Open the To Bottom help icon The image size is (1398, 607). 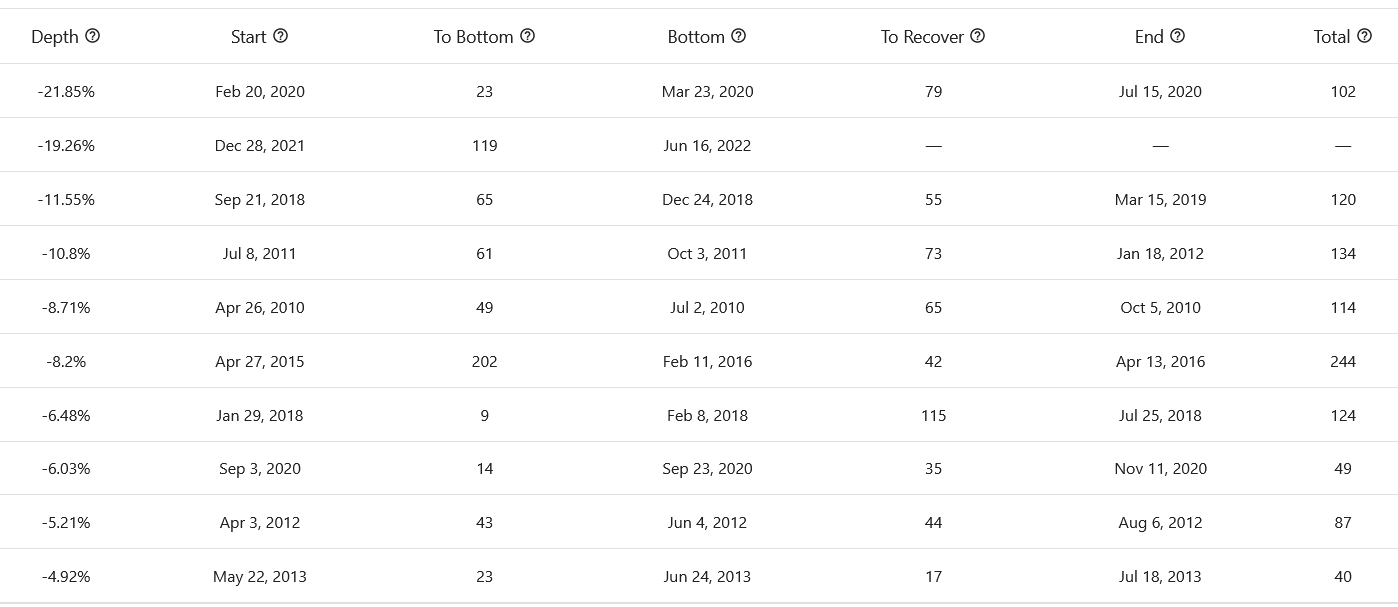point(528,36)
